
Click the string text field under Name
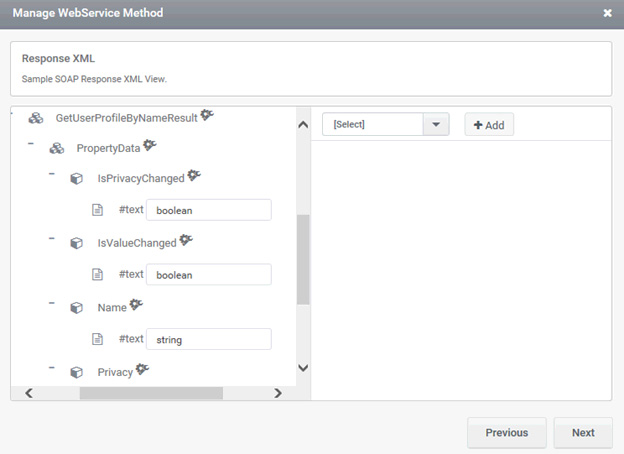[x=209, y=339]
